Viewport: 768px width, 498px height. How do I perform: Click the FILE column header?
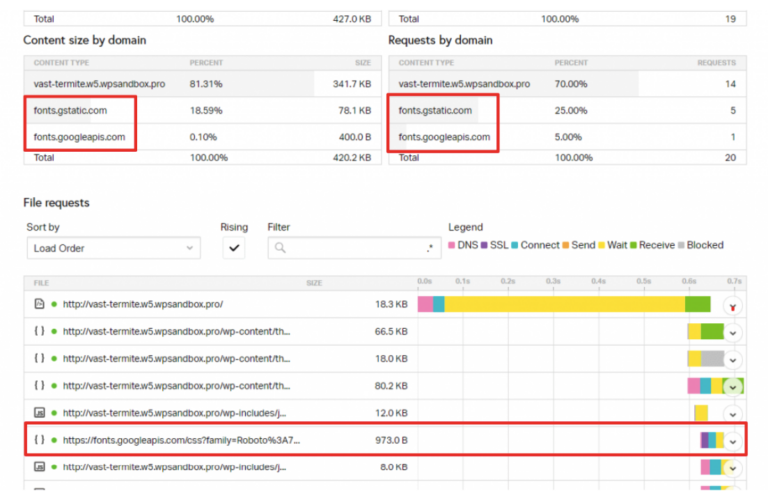click(x=41, y=283)
